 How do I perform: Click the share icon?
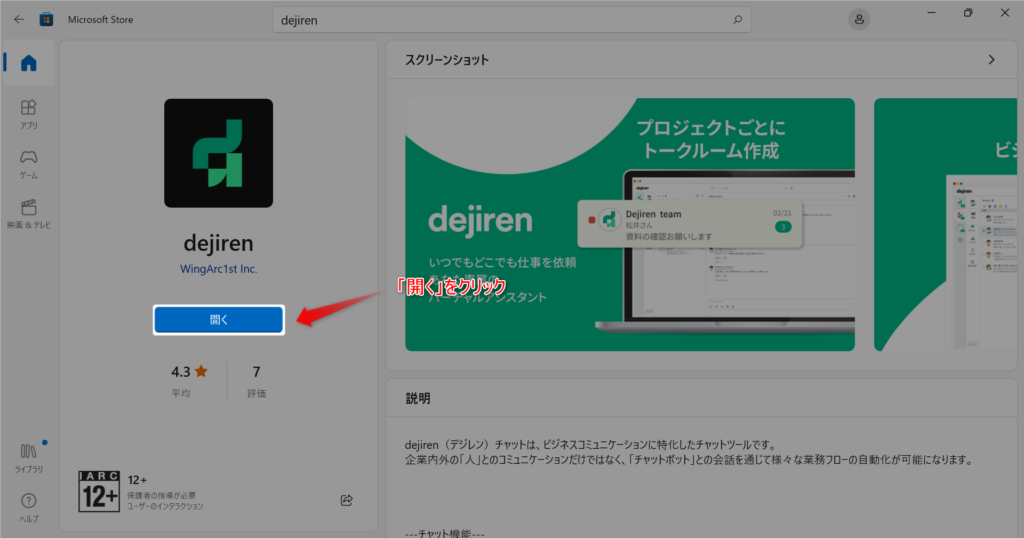347,500
